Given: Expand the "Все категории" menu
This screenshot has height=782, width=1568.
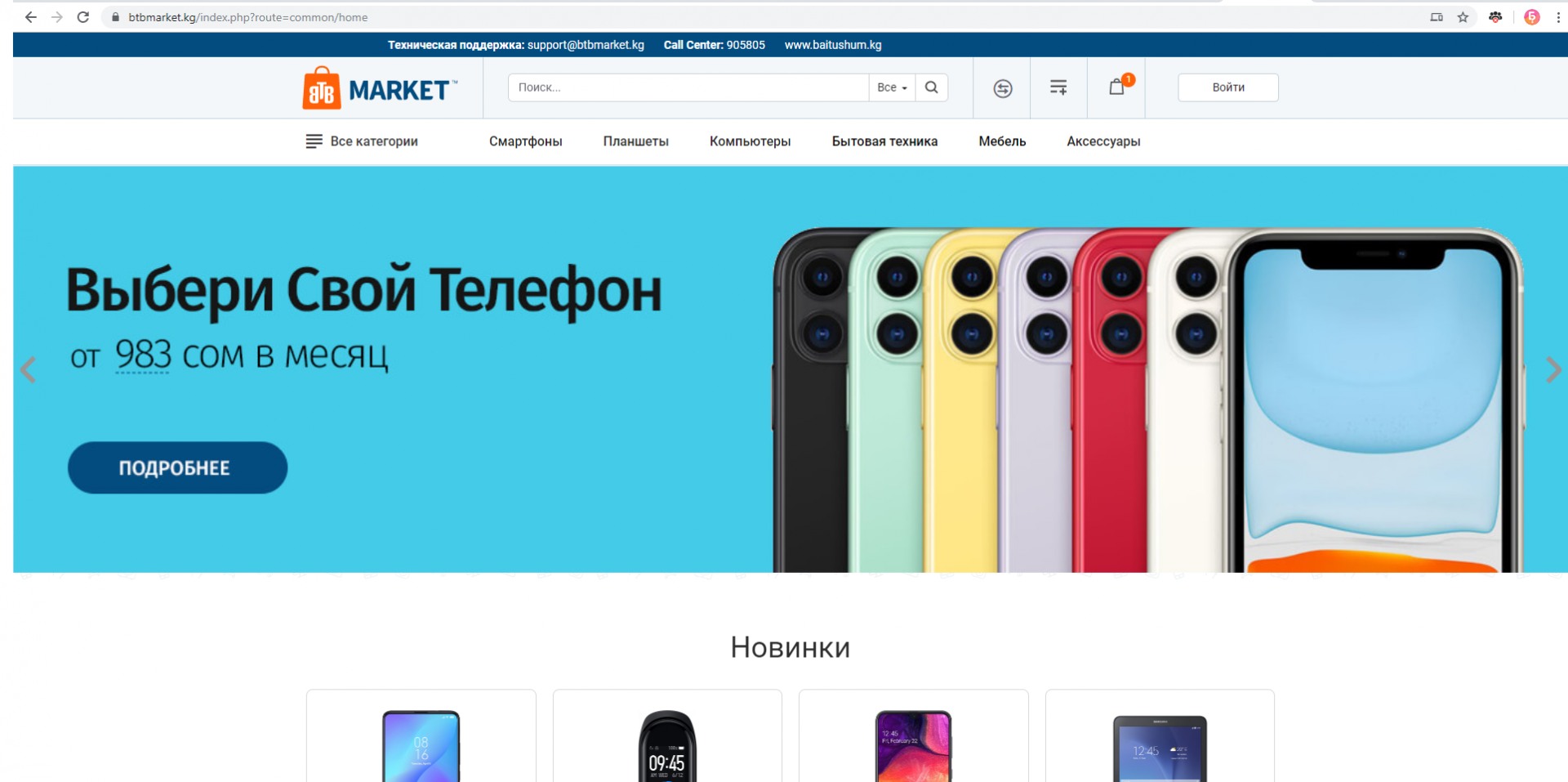Looking at the screenshot, I should pos(362,141).
